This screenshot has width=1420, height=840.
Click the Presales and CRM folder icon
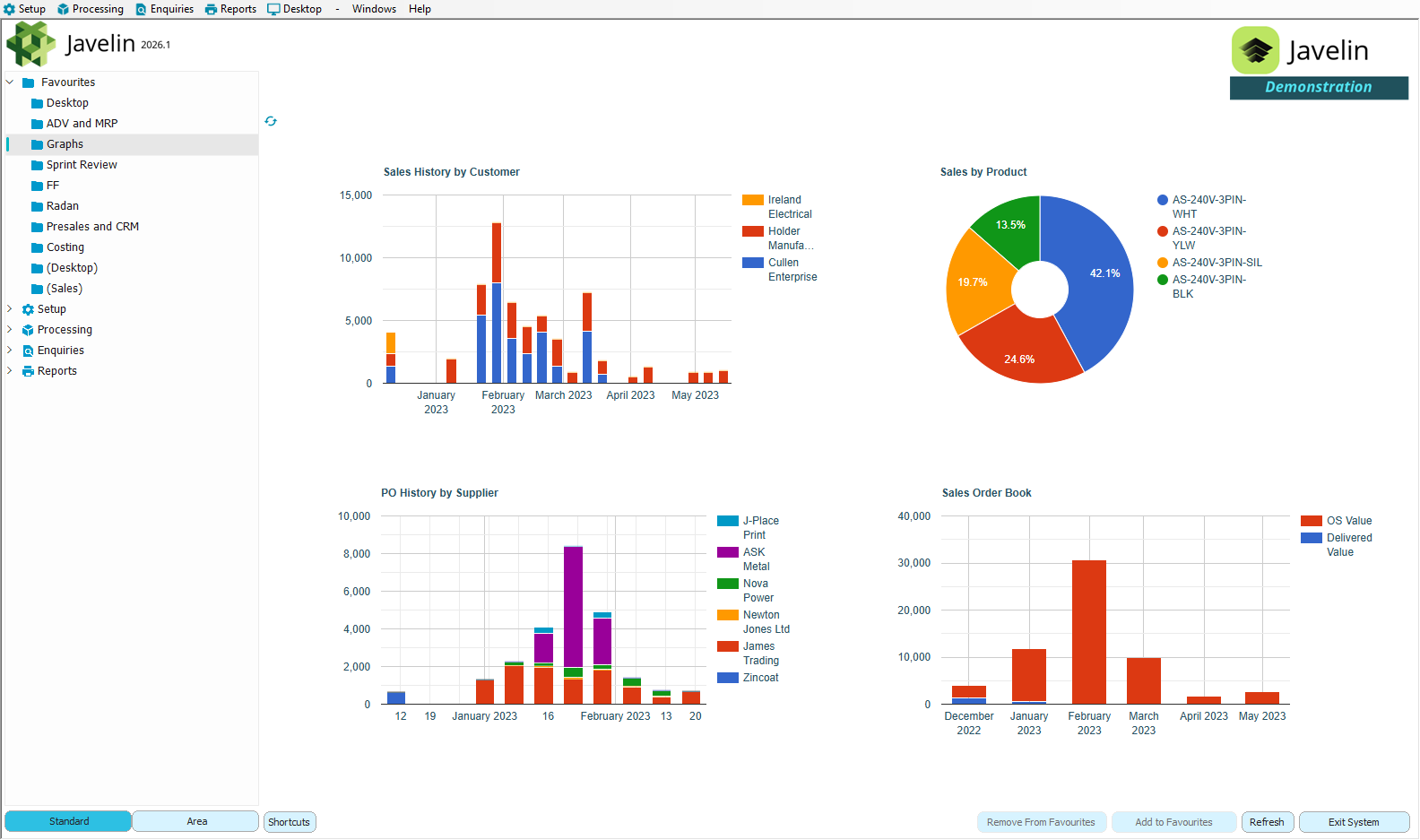(37, 227)
